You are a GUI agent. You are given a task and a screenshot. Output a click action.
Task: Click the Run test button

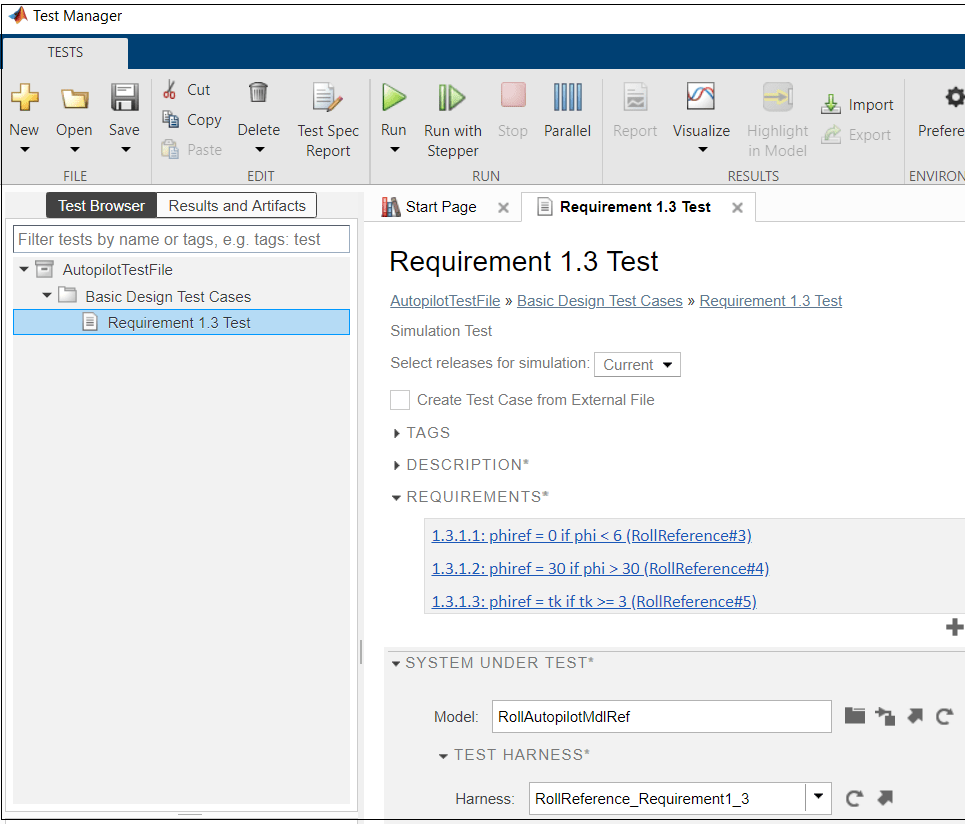(x=394, y=98)
